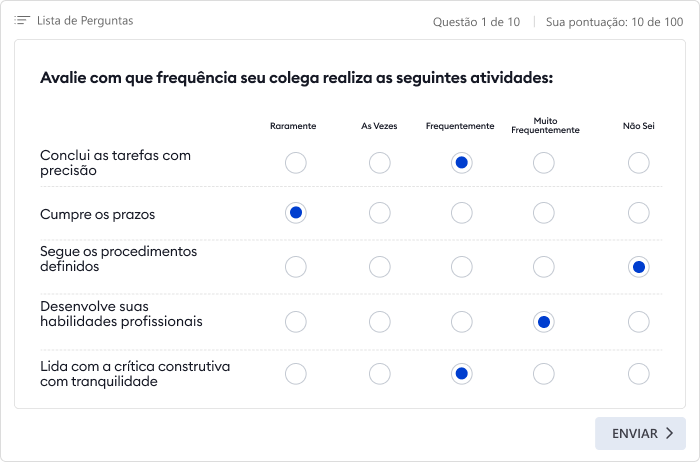The image size is (700, 462).
Task: Mark Não Sei for Conclui as tarefas com precisão
Action: click(639, 163)
